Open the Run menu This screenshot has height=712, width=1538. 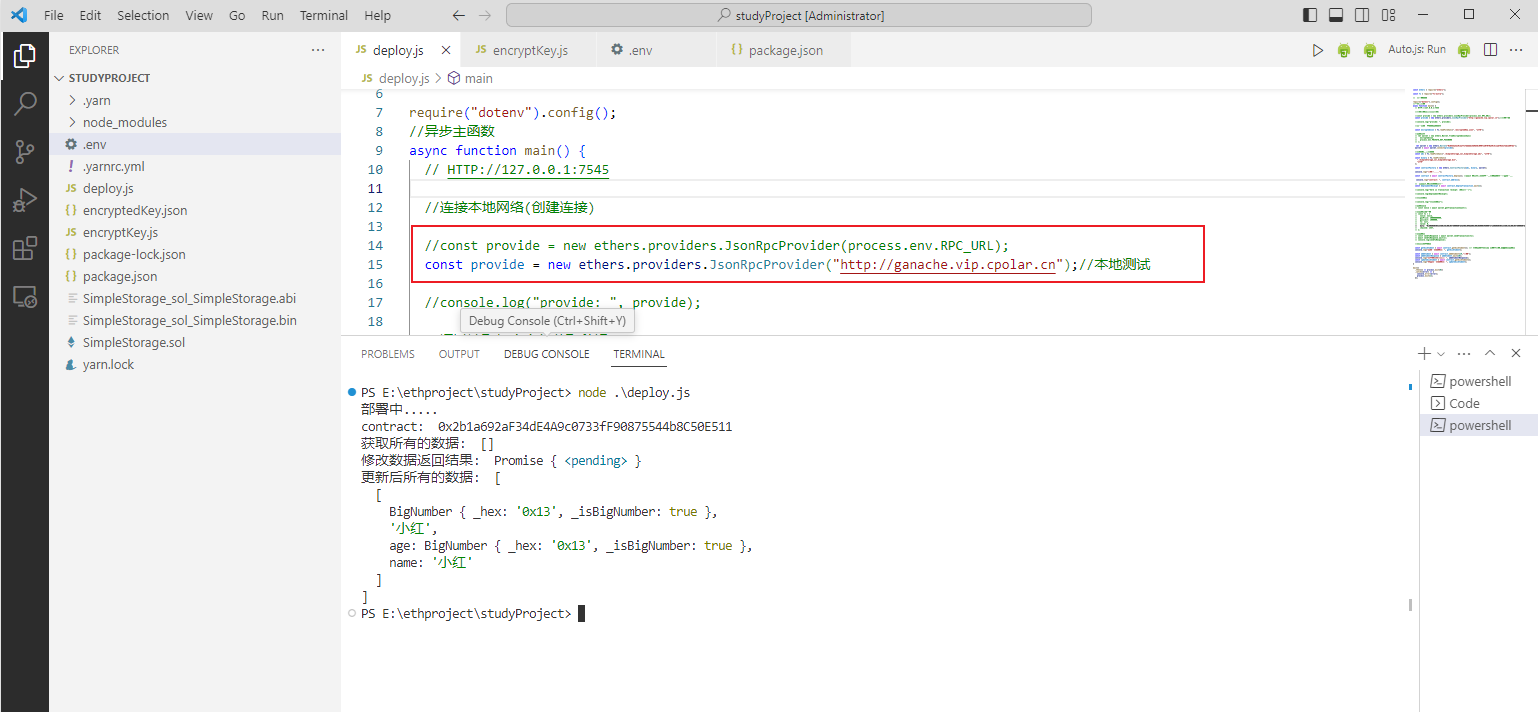(272, 15)
